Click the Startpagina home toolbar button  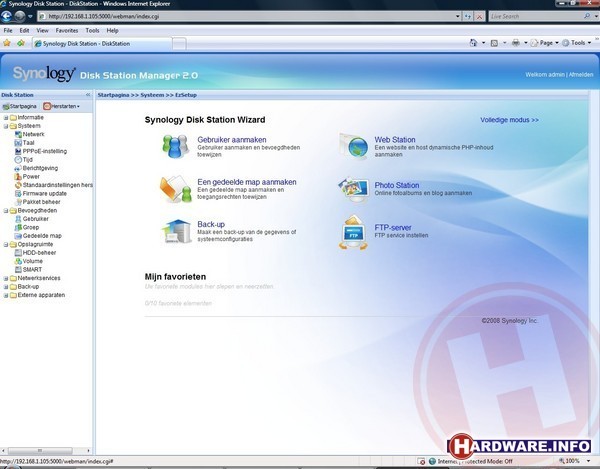[20, 106]
